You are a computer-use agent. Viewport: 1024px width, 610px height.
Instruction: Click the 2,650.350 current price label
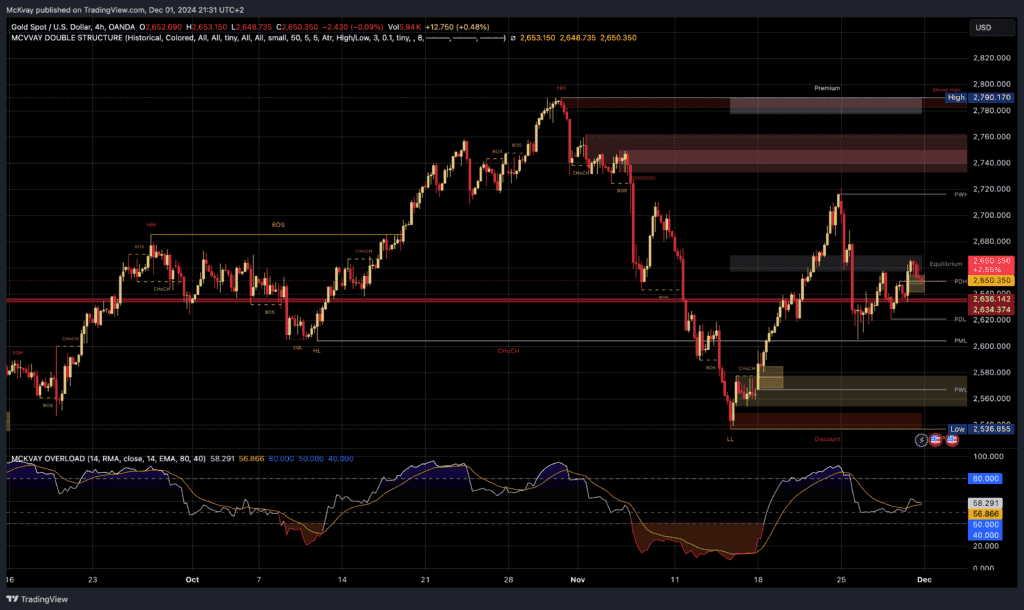pos(990,263)
